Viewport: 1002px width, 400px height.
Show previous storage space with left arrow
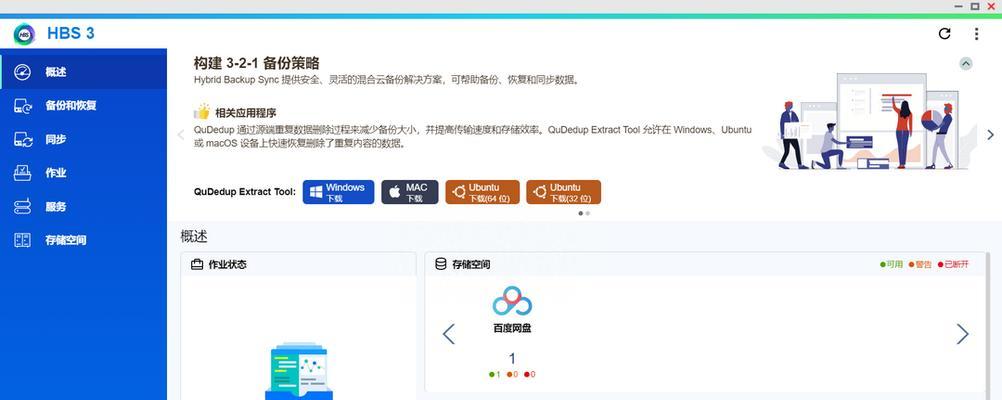(x=449, y=334)
